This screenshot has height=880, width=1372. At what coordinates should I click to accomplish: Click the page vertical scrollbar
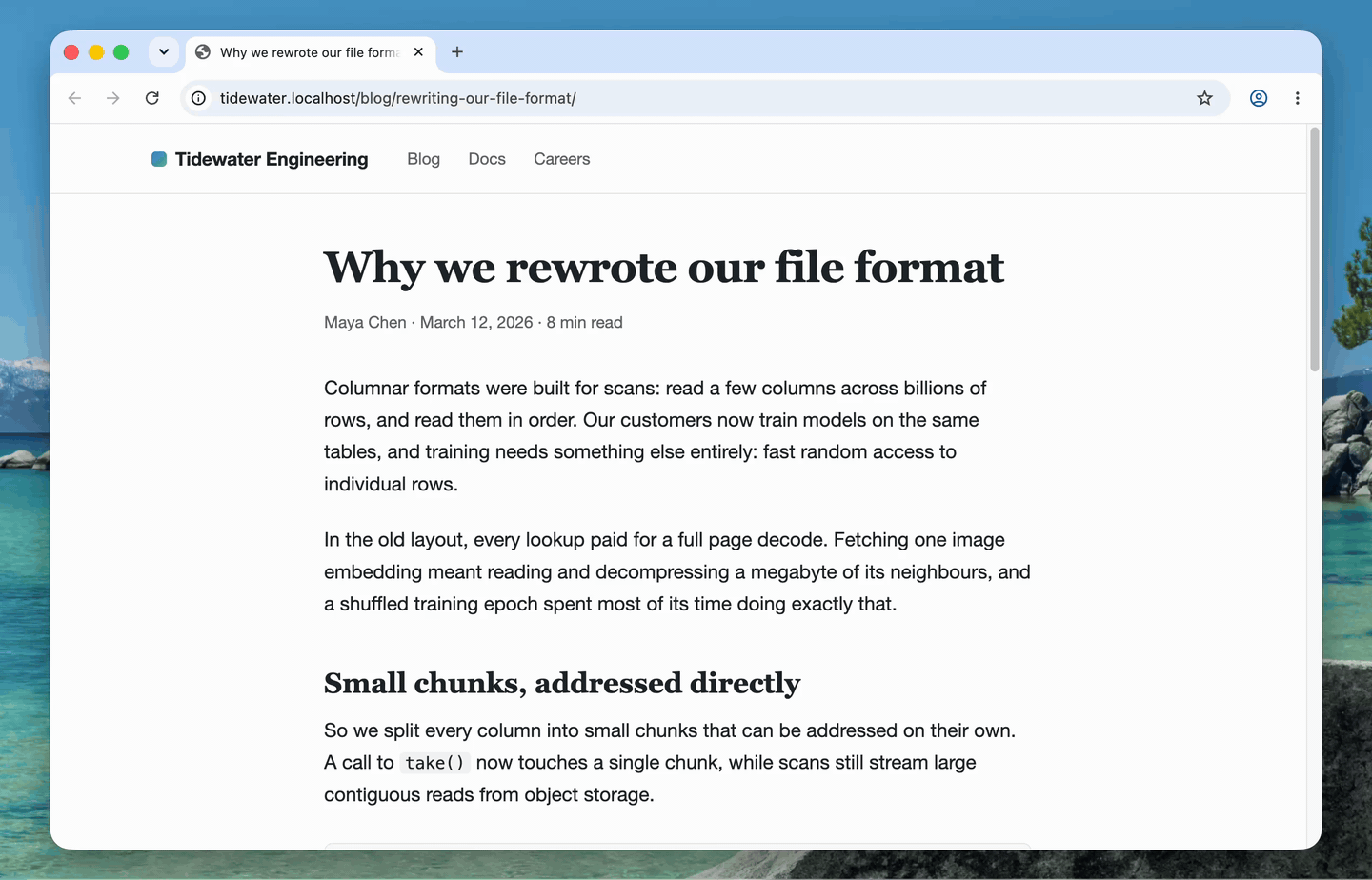(1315, 250)
